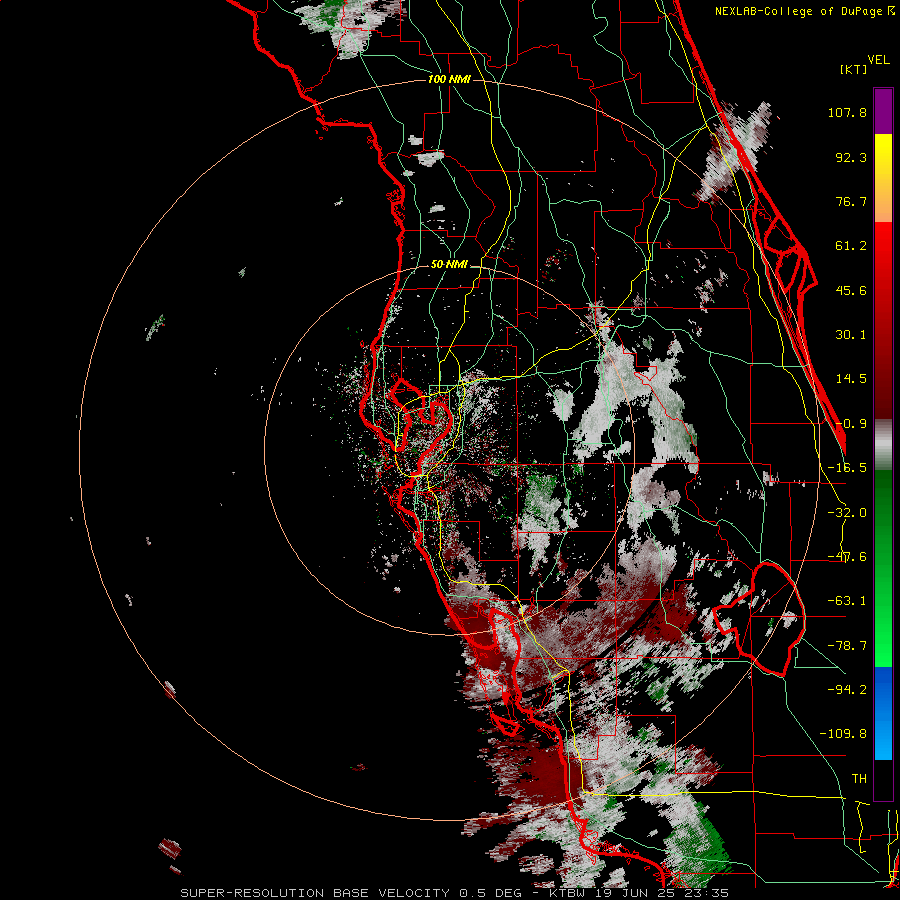This screenshot has height=900, width=900.
Task: Click the VEL legend title
Action: pyautogui.click(x=878, y=60)
